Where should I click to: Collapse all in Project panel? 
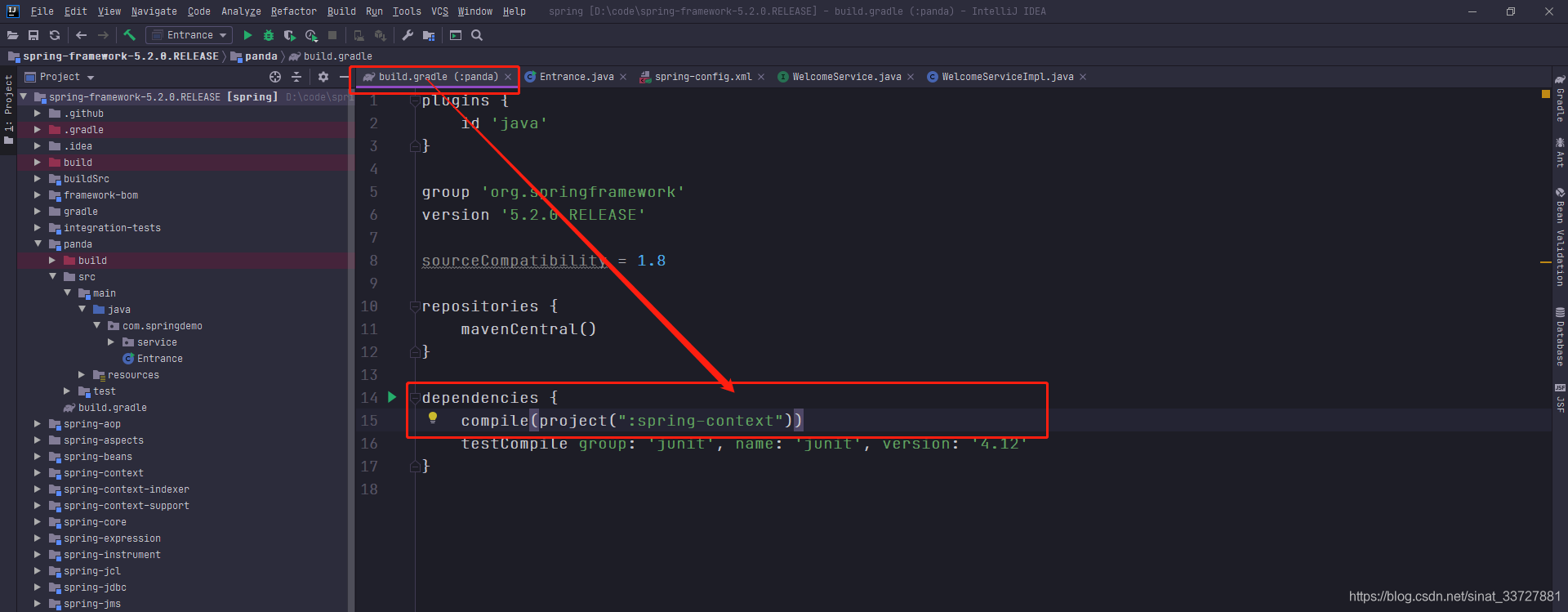tap(296, 77)
